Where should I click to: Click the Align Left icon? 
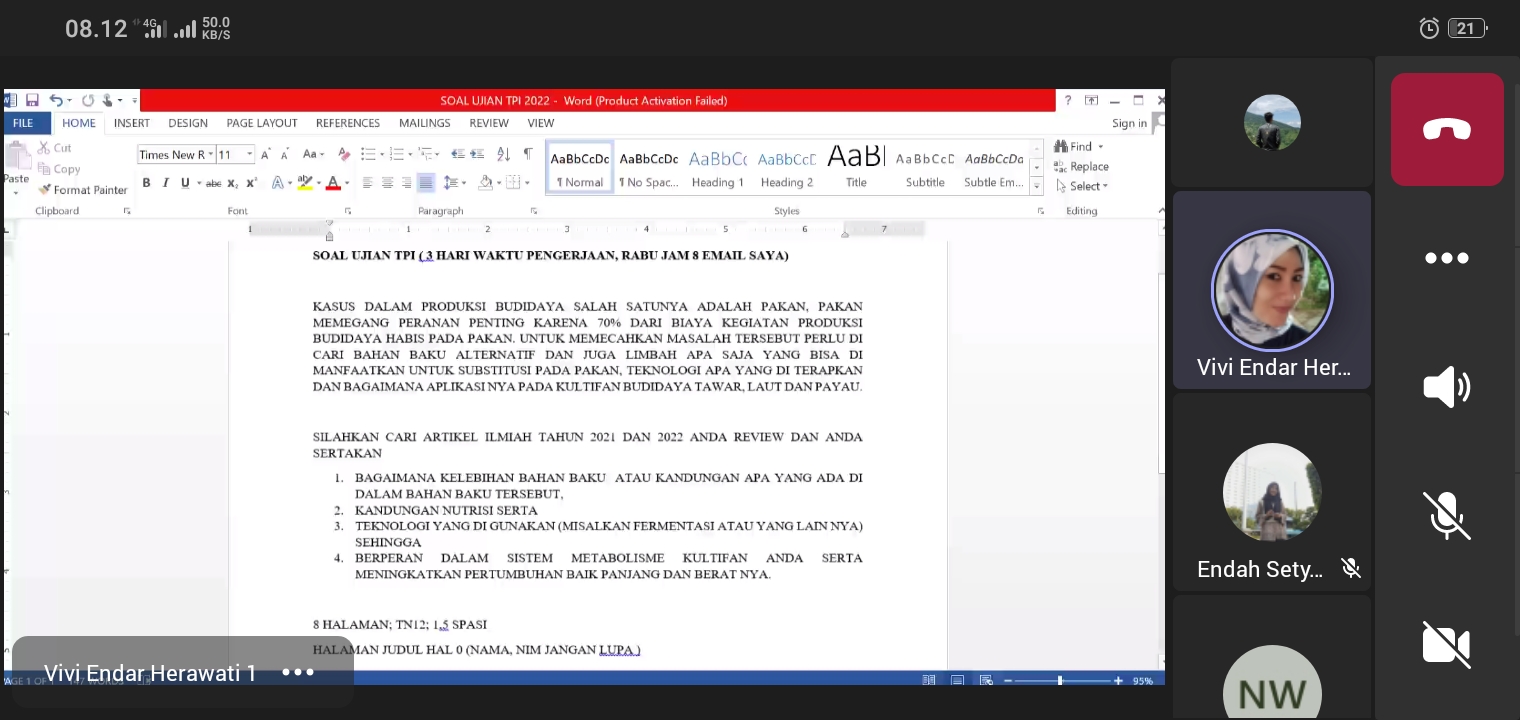pos(367,183)
